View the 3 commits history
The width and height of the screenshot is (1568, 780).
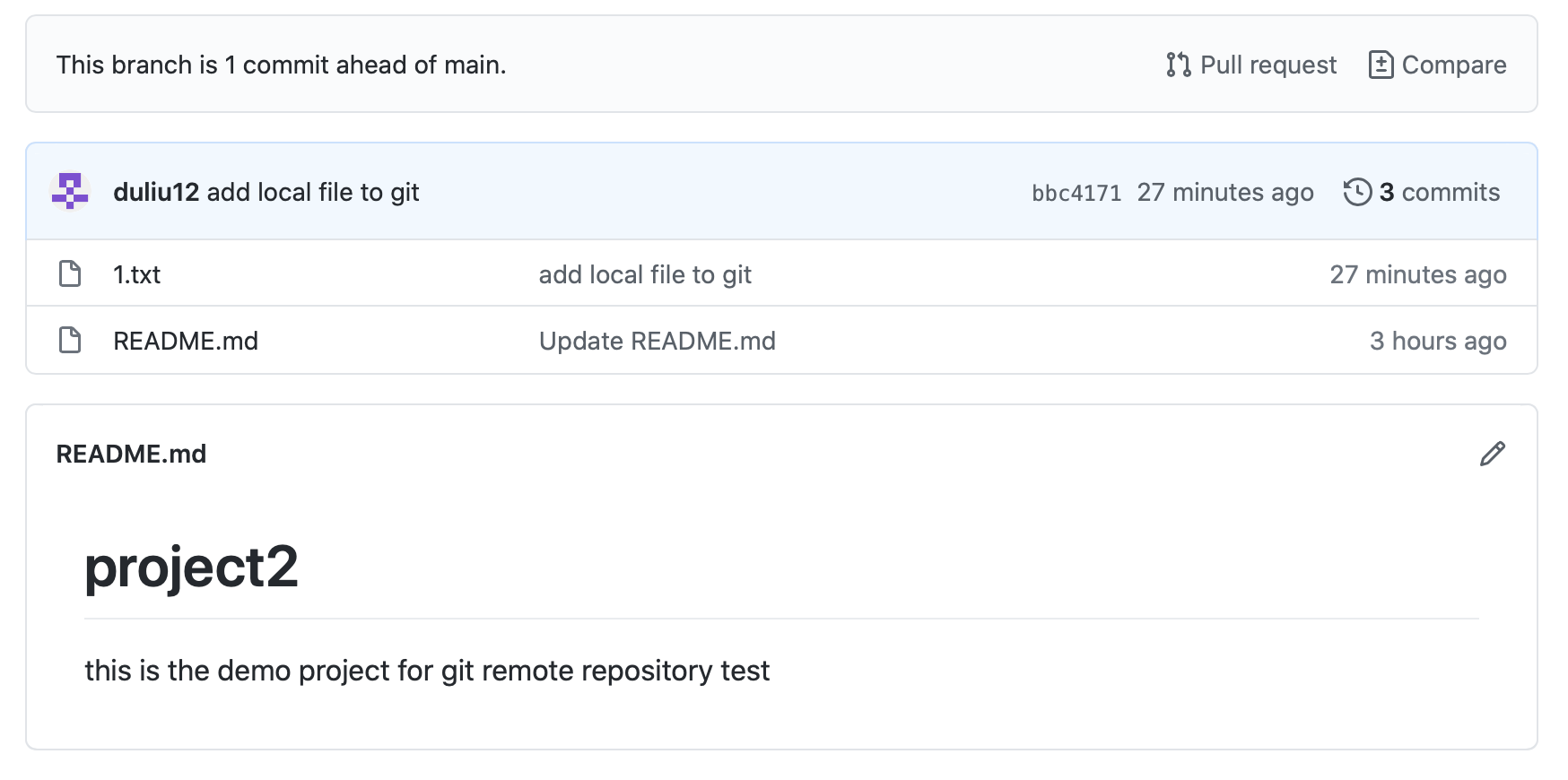click(x=1438, y=192)
